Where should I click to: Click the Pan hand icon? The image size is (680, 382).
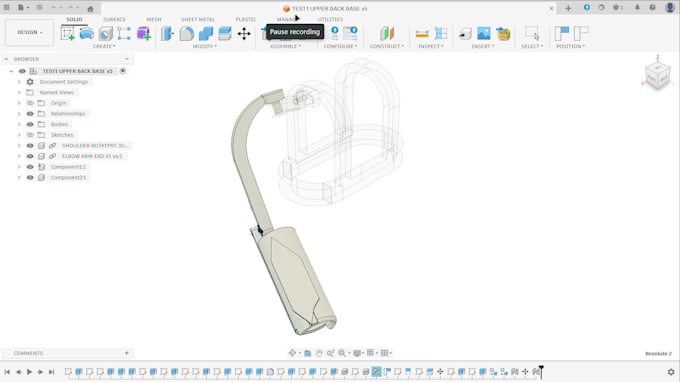coord(319,353)
